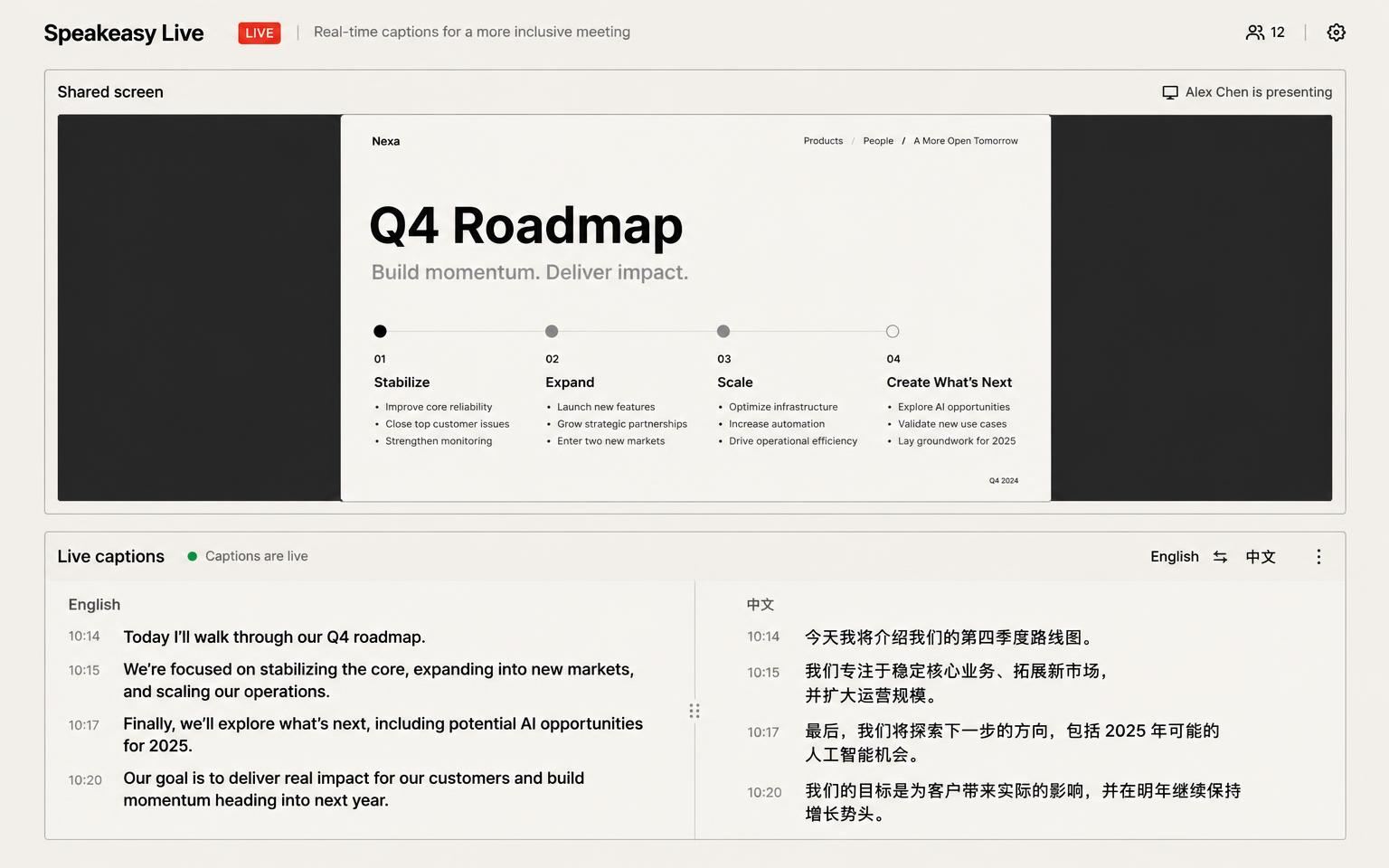Click the Live captions panel heading
Screen dimensions: 1389x868
click(x=111, y=557)
